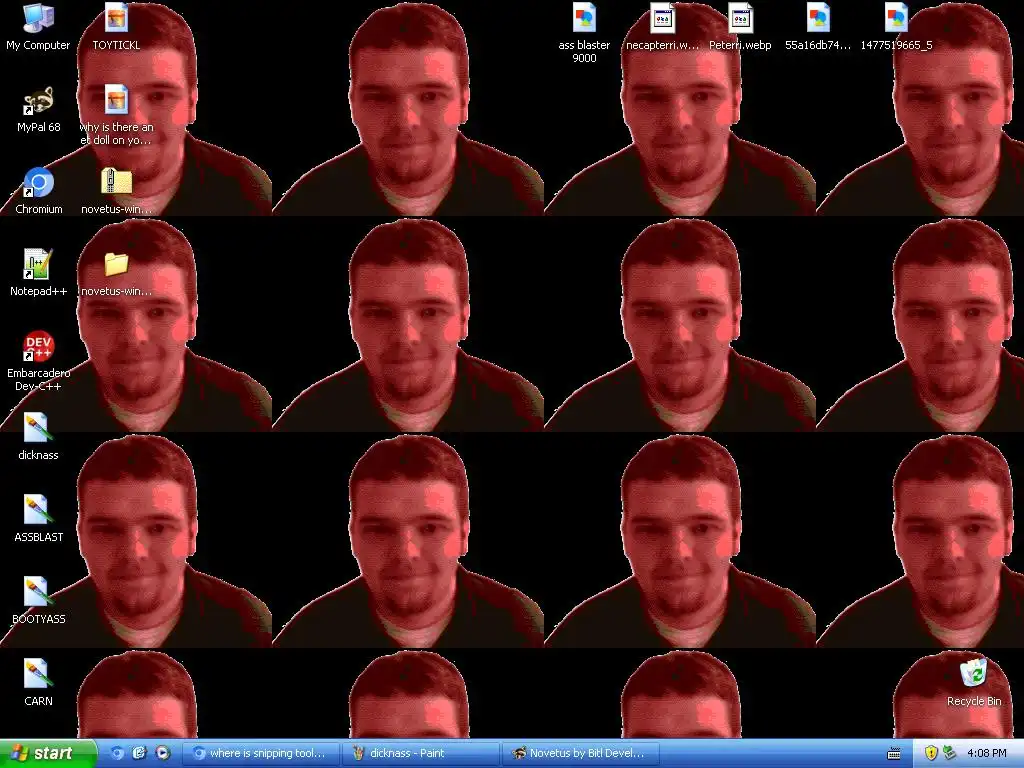Click the Safely Remove Hardware tray icon

click(x=949, y=753)
